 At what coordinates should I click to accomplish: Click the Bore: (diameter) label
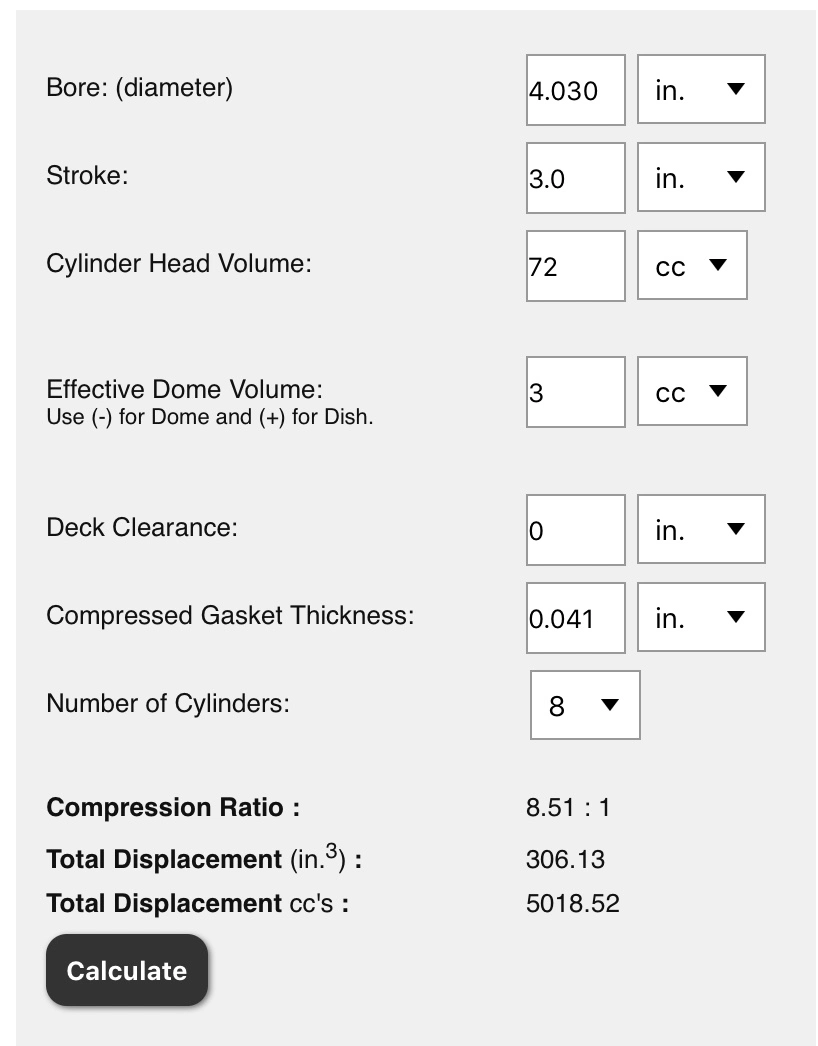139,88
